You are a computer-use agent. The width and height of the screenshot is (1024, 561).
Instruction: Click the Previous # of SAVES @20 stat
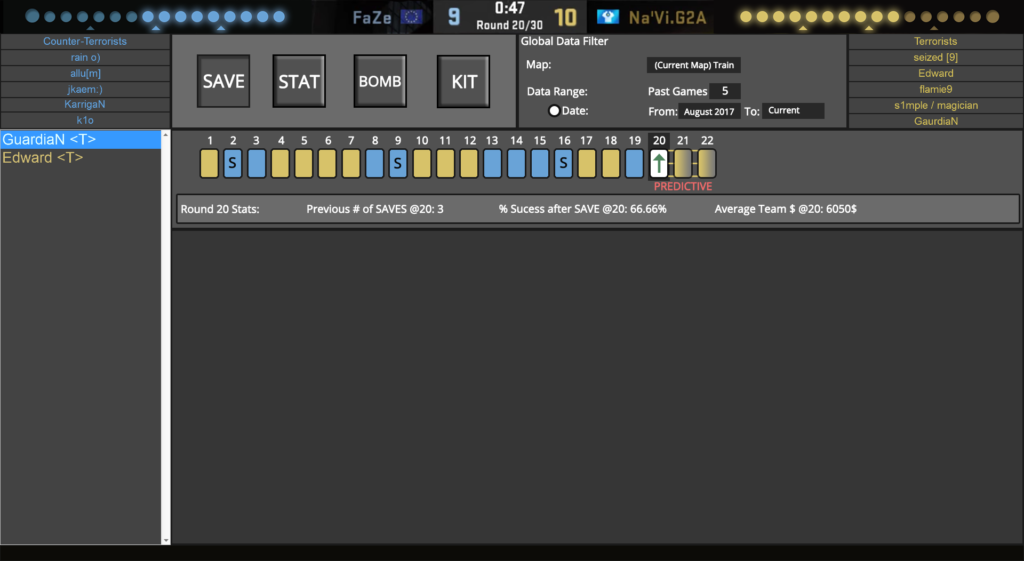[375, 209]
